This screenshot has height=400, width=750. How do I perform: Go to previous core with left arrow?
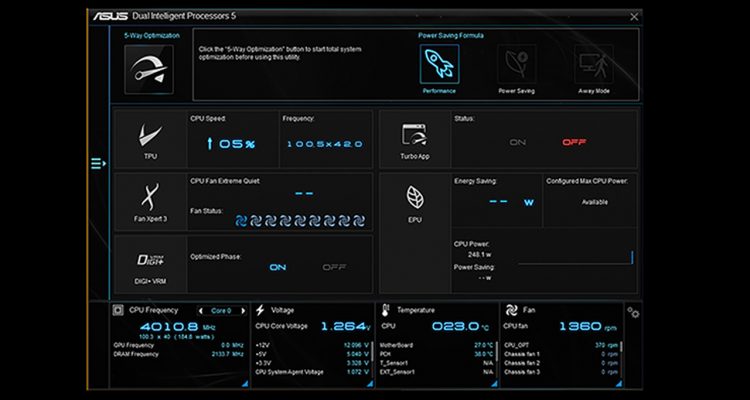tap(201, 311)
